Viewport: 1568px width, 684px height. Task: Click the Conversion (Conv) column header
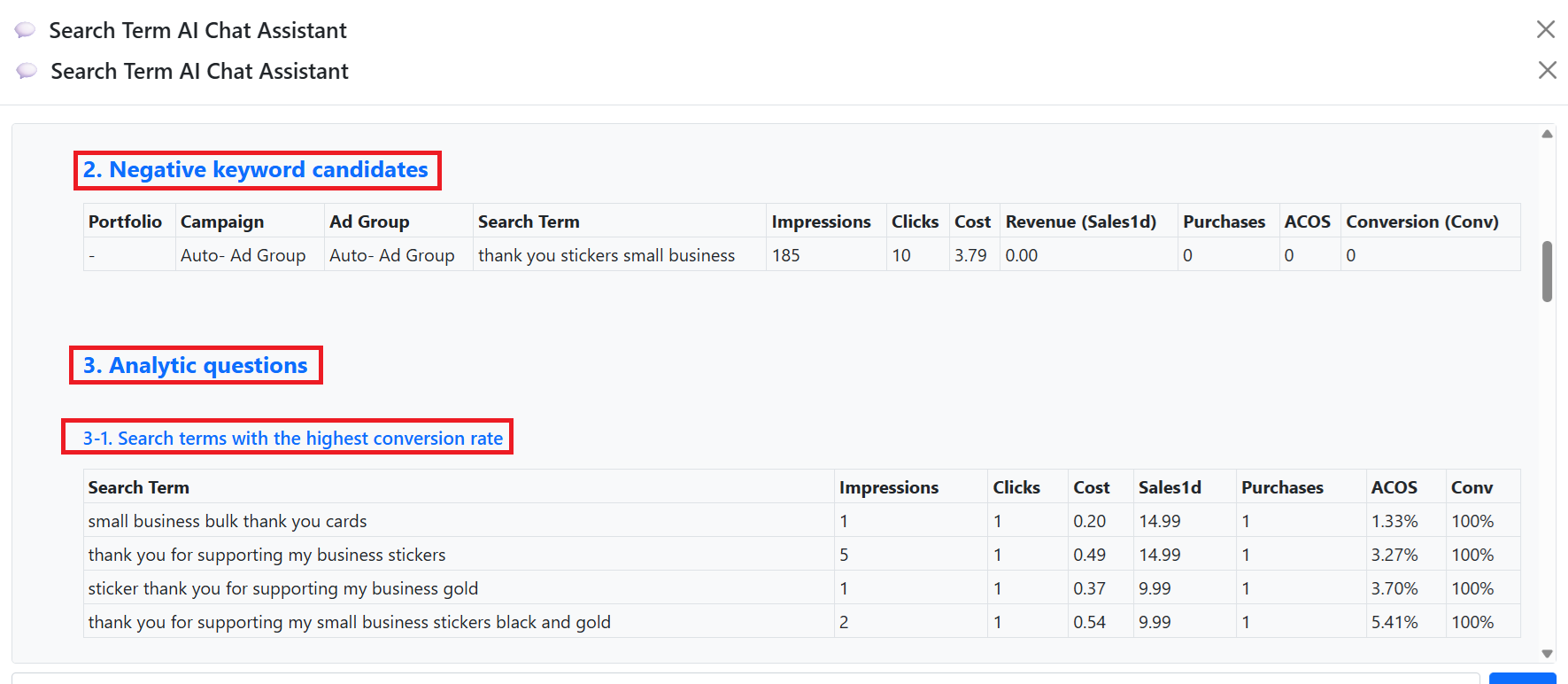tap(1422, 222)
